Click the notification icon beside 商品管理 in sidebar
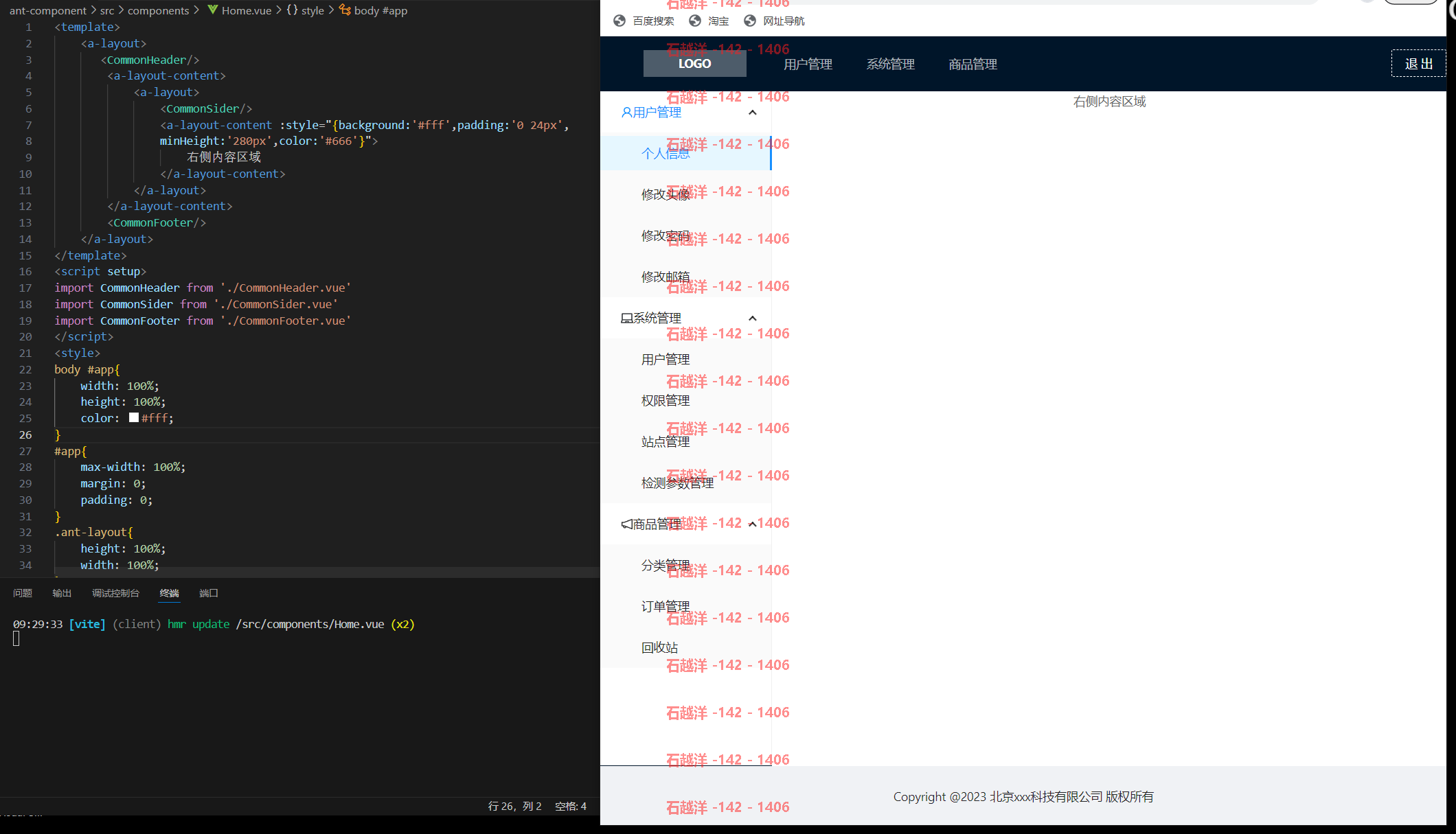 pos(626,524)
